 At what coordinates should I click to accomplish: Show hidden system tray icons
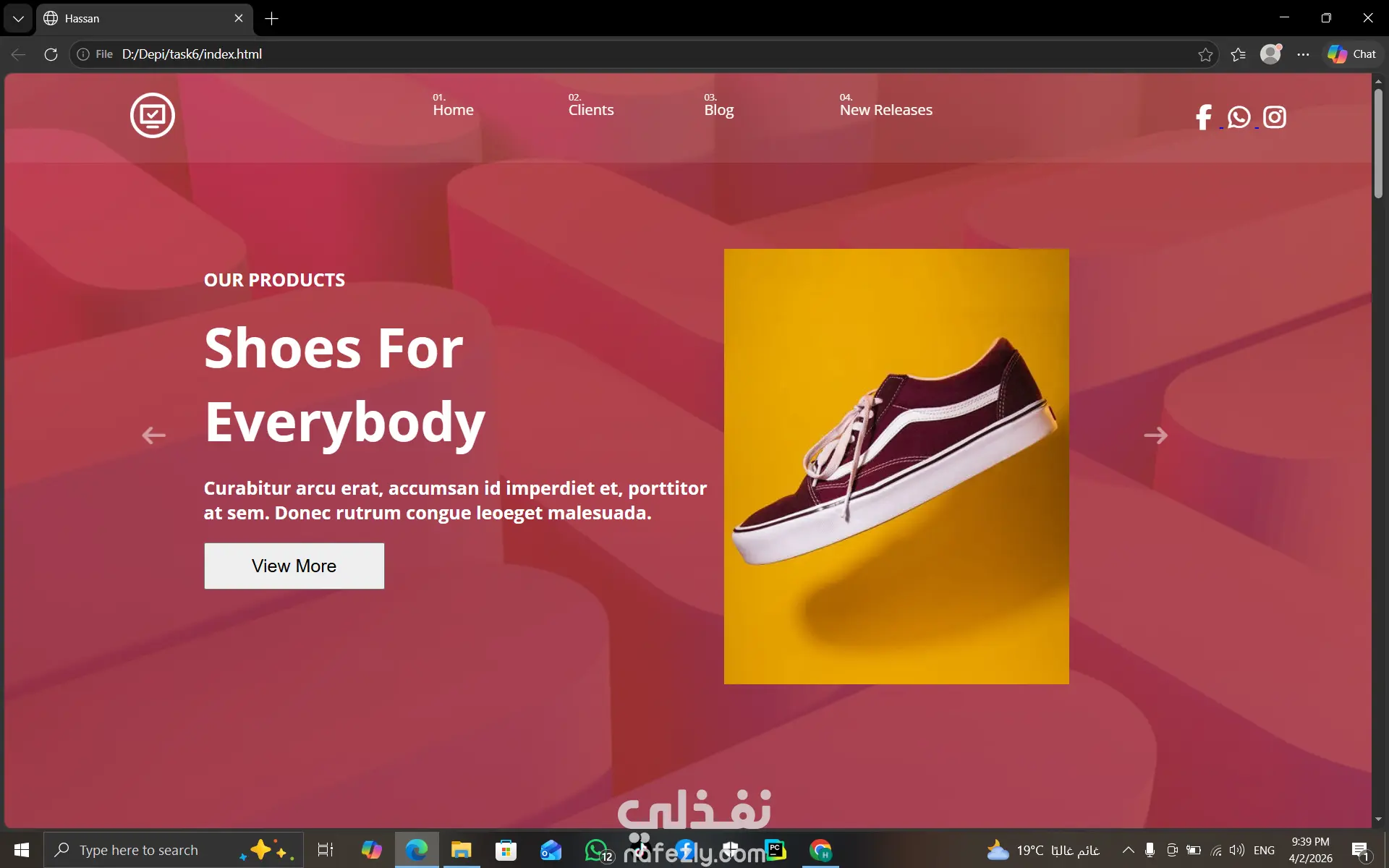coord(1128,850)
